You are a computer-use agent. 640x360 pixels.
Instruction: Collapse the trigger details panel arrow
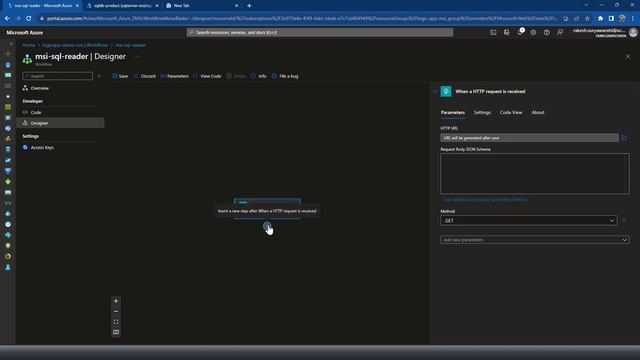pos(435,91)
